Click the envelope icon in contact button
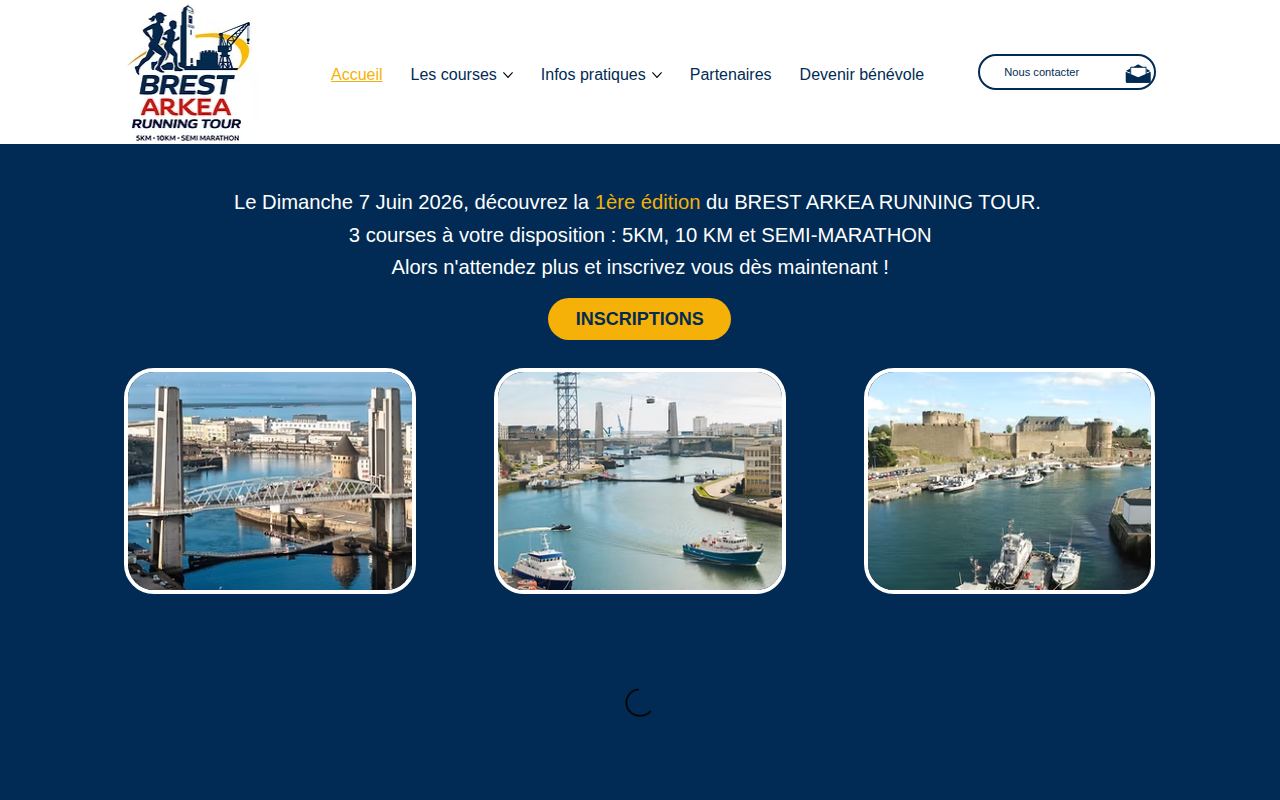 pos(1138,73)
